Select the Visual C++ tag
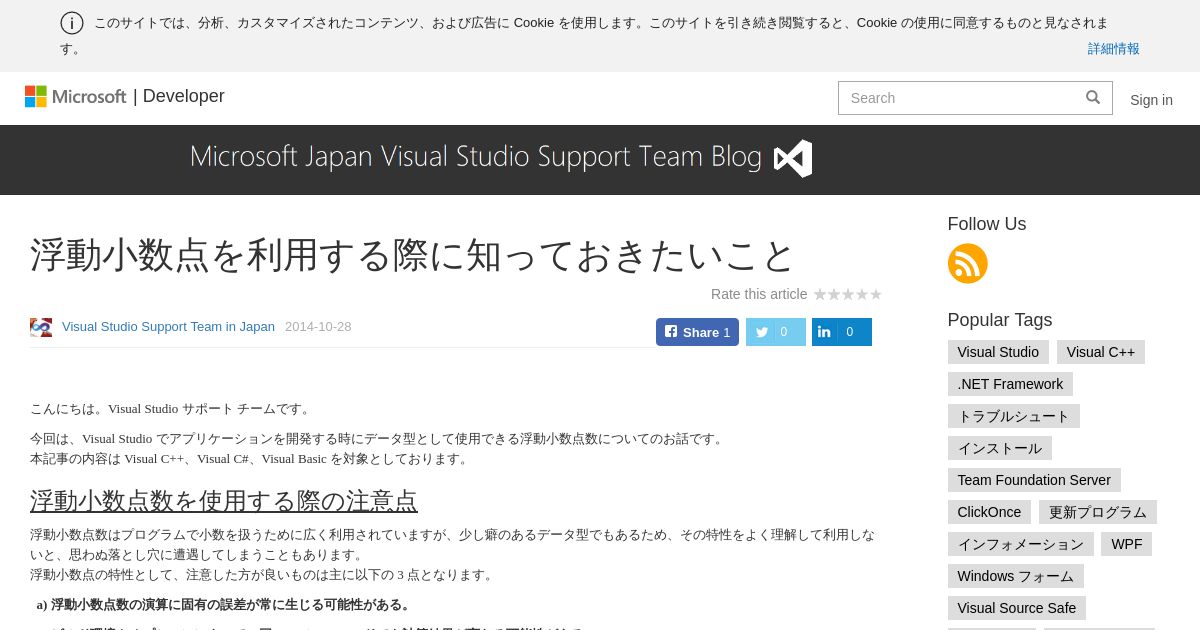The height and width of the screenshot is (630, 1200). click(1101, 352)
